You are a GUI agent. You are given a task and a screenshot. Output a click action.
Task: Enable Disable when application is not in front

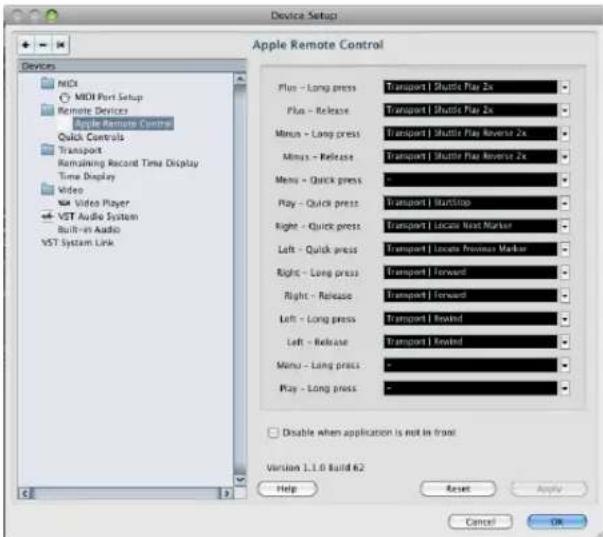click(273, 432)
